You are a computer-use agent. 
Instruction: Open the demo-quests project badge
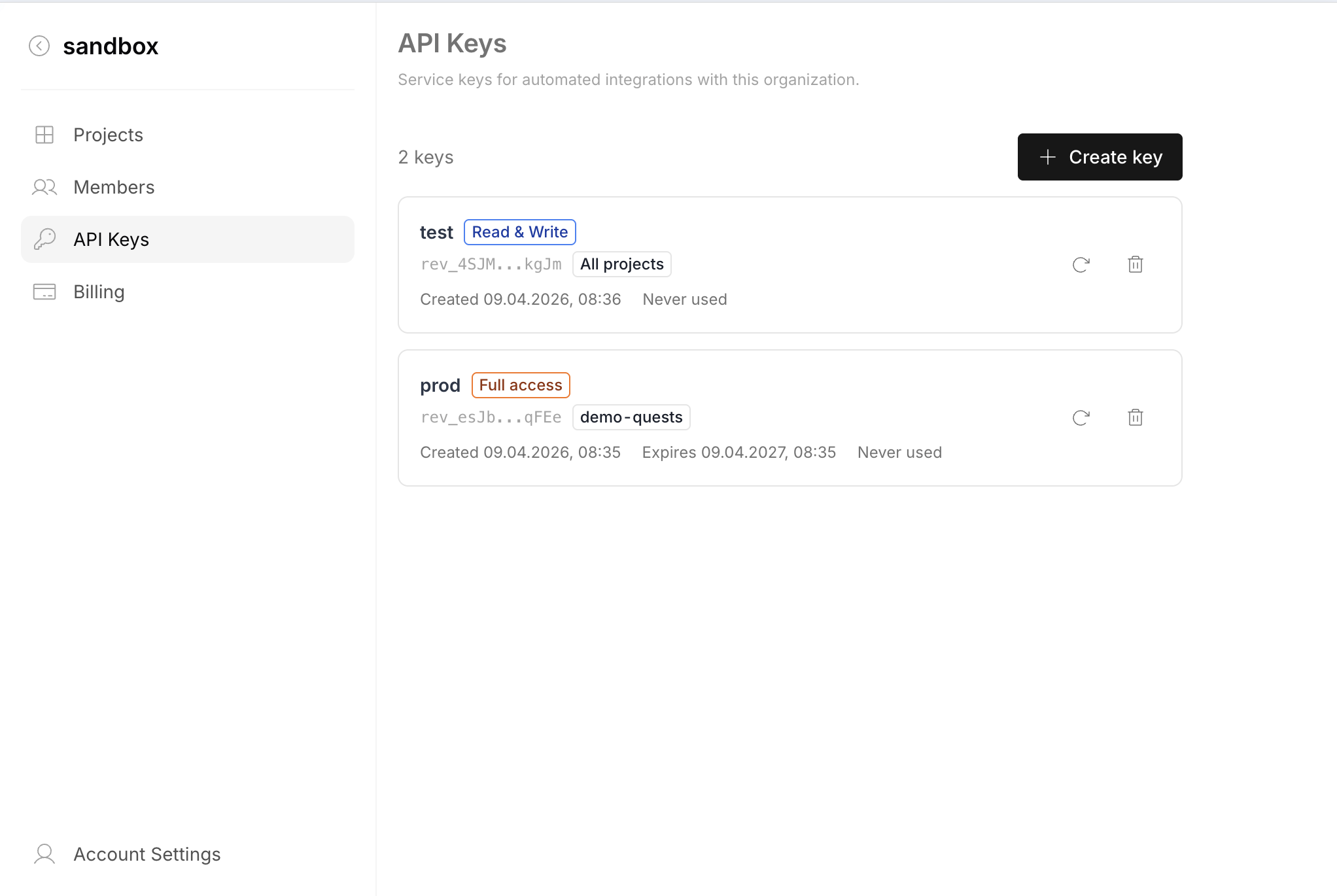[x=631, y=417]
